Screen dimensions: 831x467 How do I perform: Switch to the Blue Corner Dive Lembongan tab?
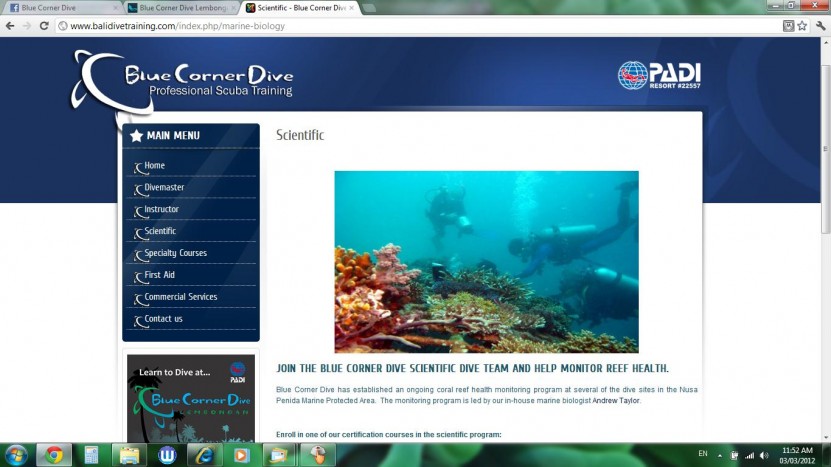pyautogui.click(x=180, y=8)
